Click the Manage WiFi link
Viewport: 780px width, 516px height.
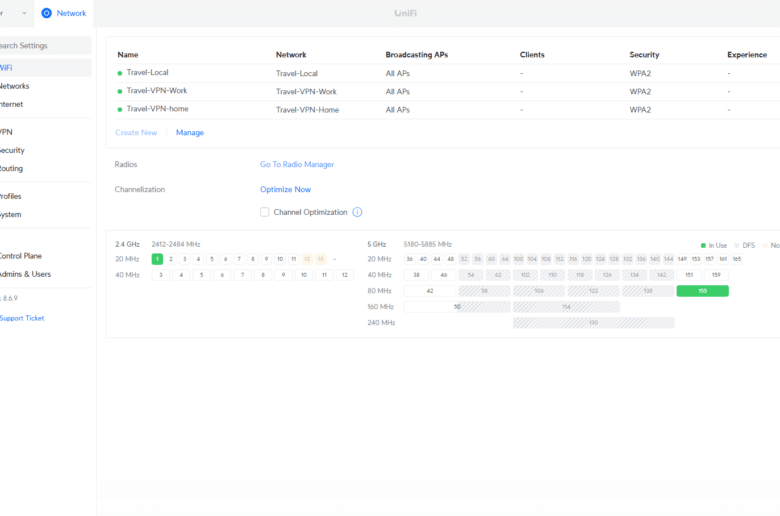pos(190,132)
